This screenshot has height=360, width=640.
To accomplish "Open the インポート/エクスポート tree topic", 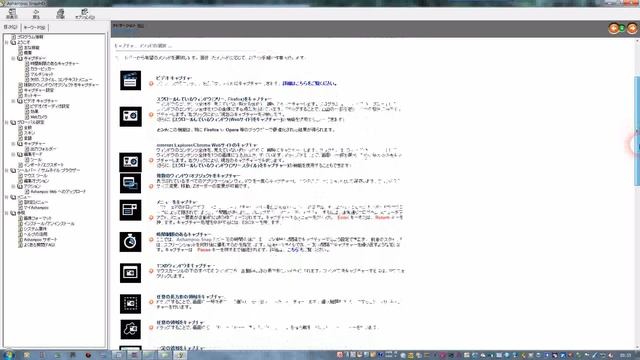I will [44, 165].
